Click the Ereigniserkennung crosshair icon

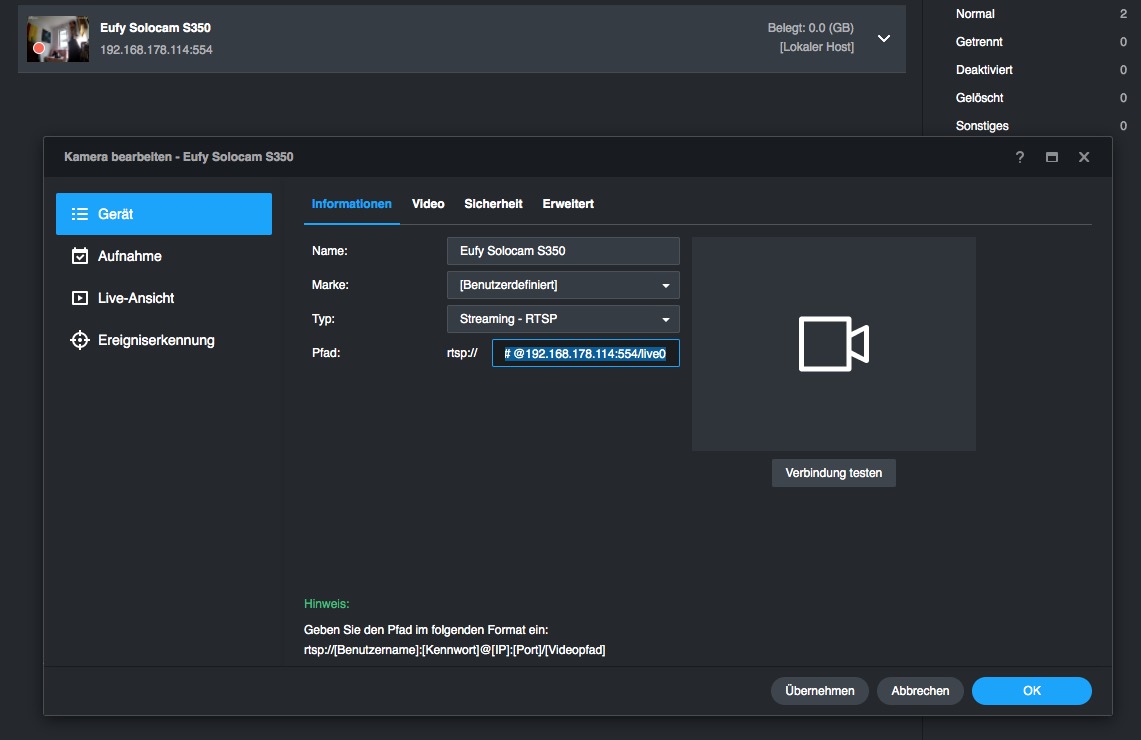point(80,340)
